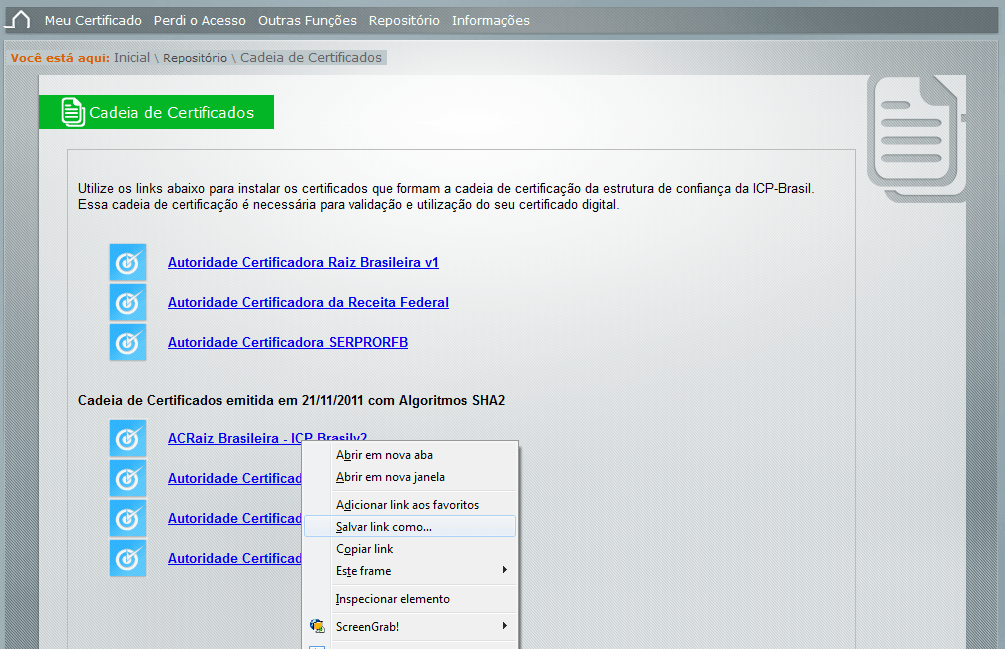Open Autoridade Certificadora SERPRORFB link
Image resolution: width=1005 pixels, height=649 pixels.
click(288, 342)
